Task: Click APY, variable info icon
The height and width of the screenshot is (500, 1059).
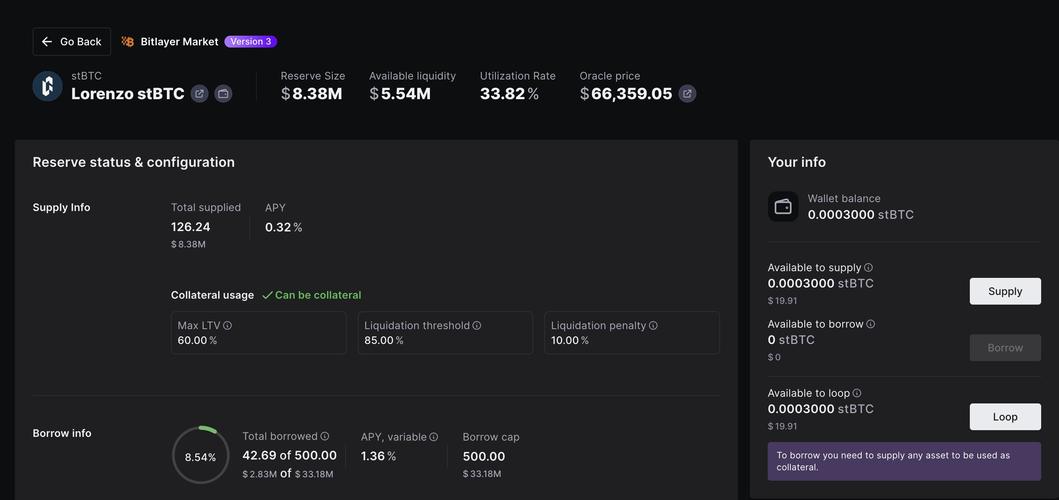Action: pyautogui.click(x=434, y=437)
